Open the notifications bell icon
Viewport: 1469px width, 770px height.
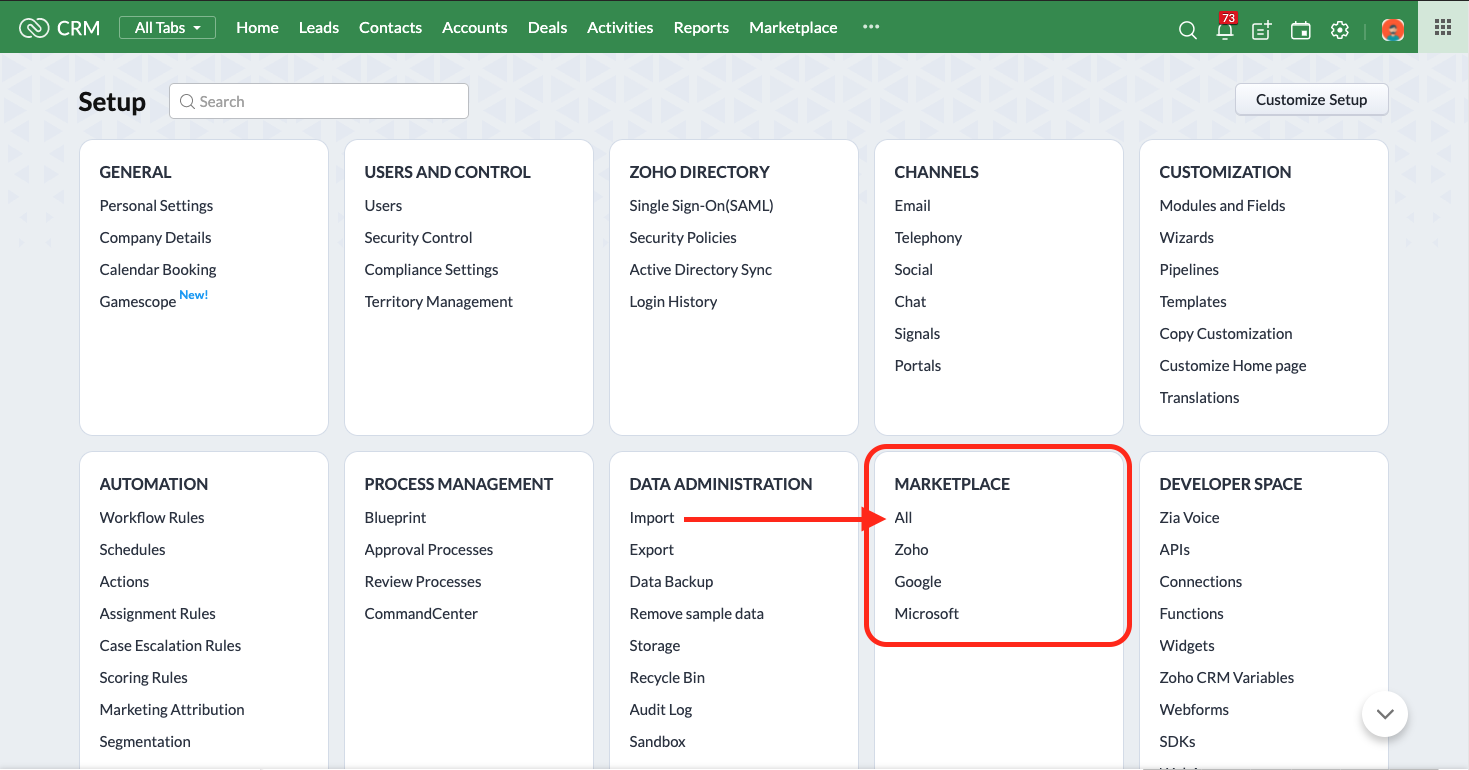tap(1225, 30)
